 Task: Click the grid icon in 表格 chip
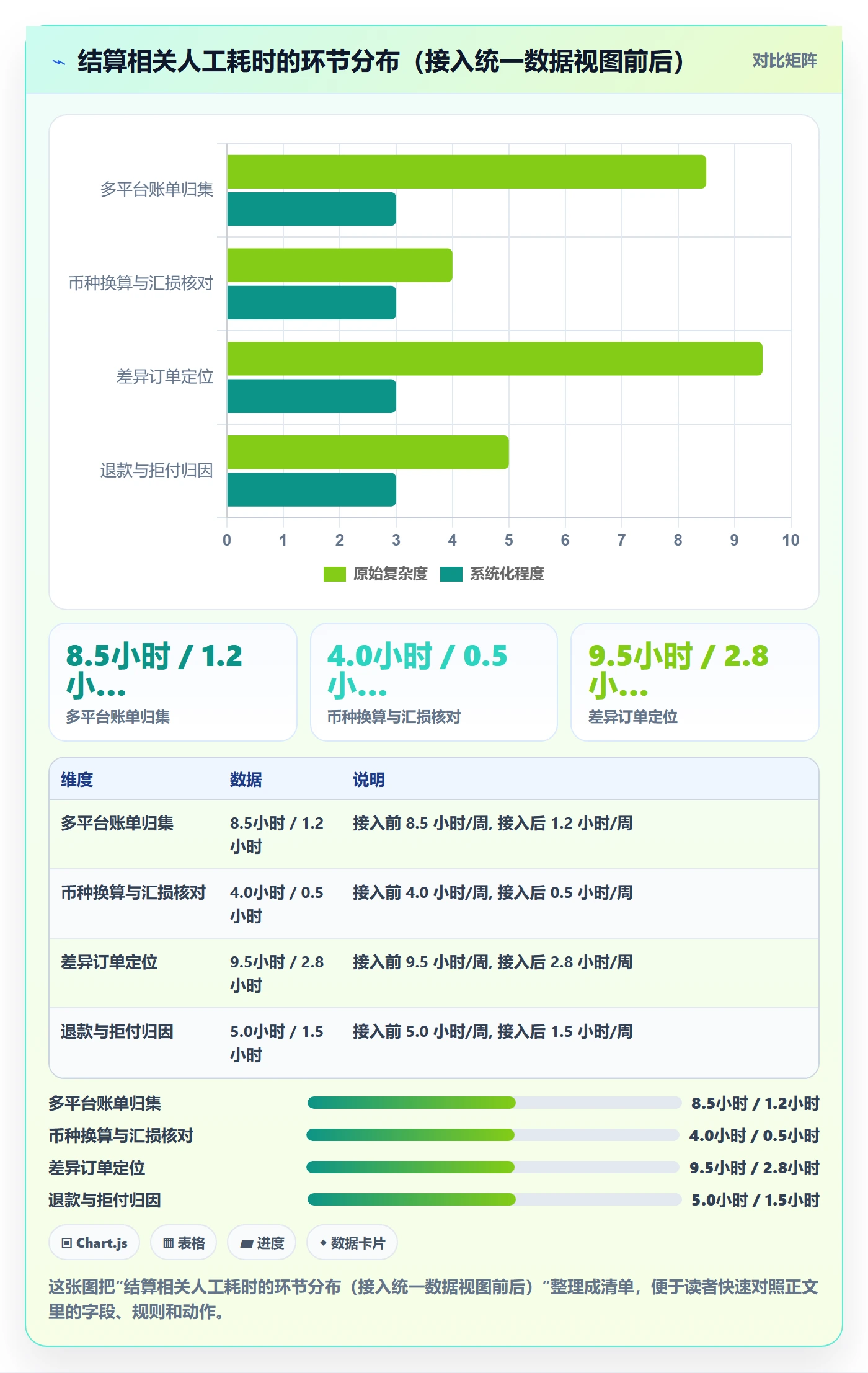[169, 1243]
